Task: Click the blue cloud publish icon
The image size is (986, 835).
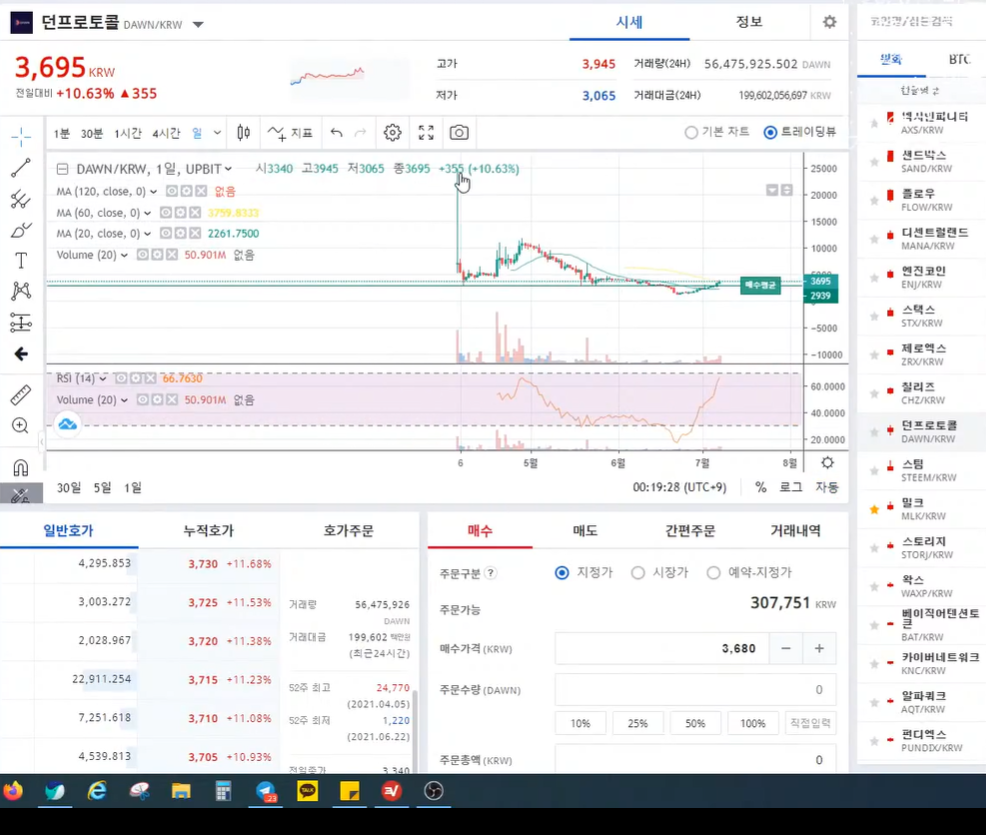Action: coord(67,424)
